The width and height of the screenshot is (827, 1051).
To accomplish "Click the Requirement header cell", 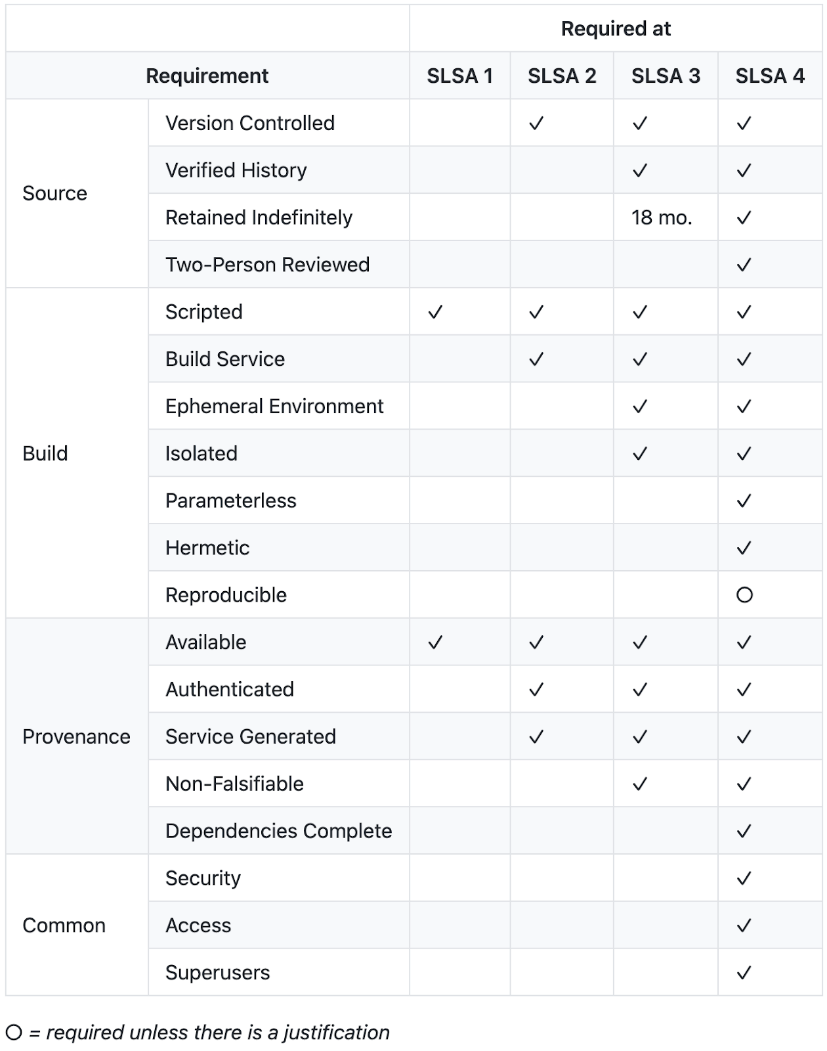I will 207,76.
